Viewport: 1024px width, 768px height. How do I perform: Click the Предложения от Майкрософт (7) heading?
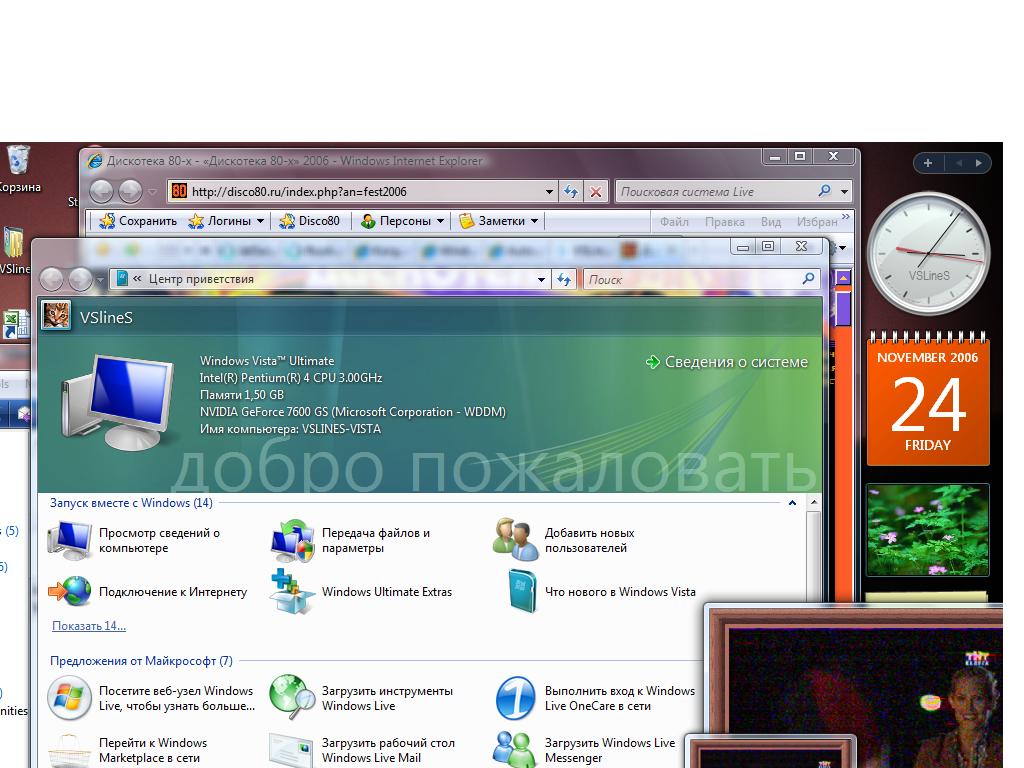[141, 661]
